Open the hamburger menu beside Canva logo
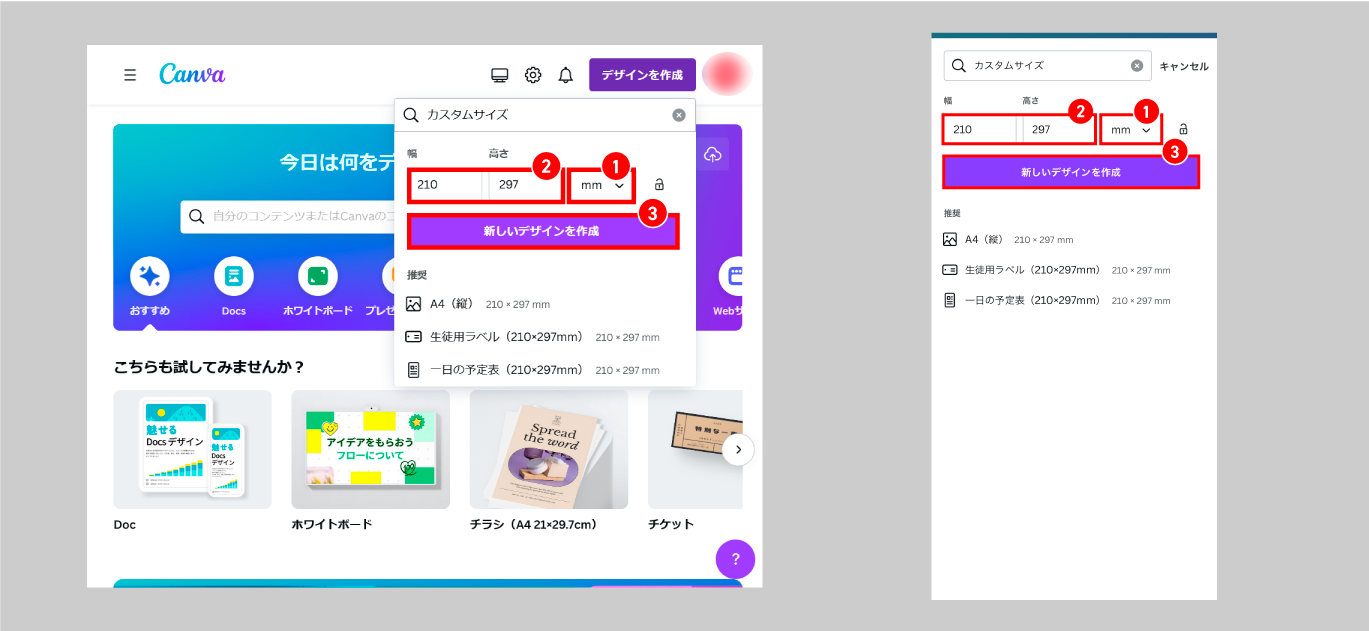 [x=130, y=75]
